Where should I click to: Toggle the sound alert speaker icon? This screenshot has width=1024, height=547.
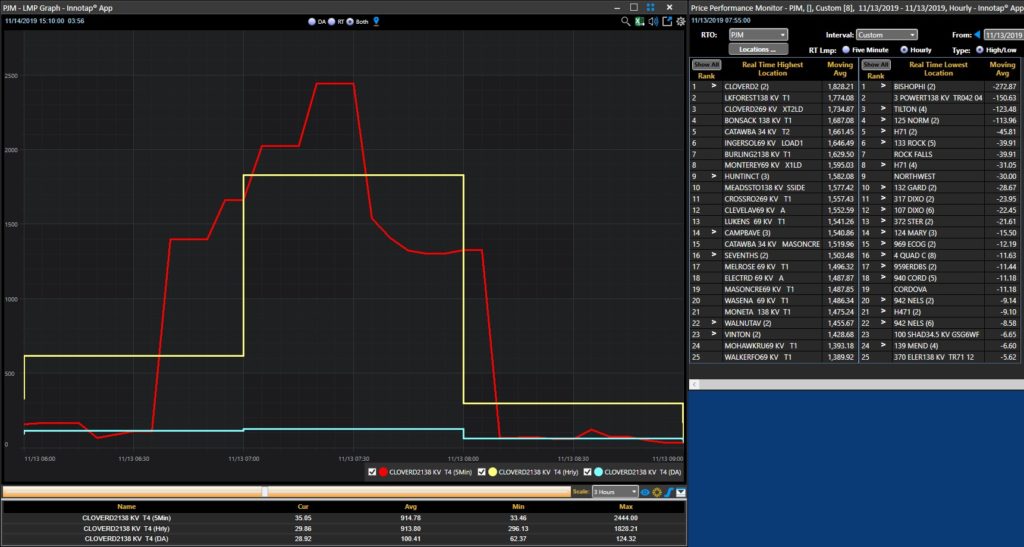(x=653, y=22)
